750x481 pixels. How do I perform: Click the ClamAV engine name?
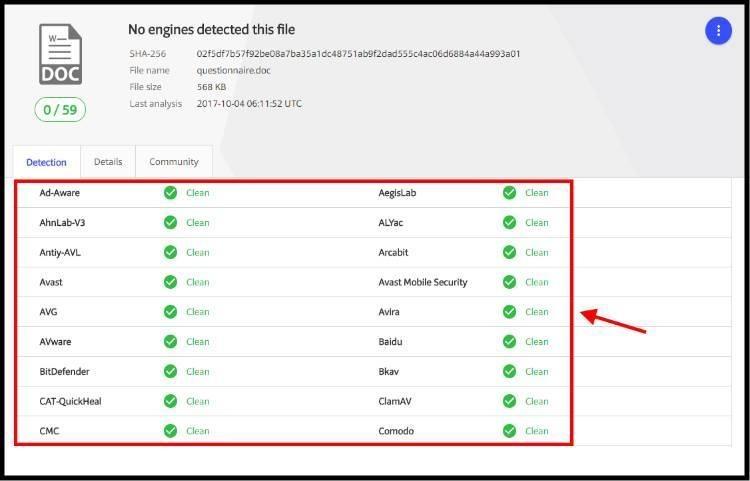(395, 401)
